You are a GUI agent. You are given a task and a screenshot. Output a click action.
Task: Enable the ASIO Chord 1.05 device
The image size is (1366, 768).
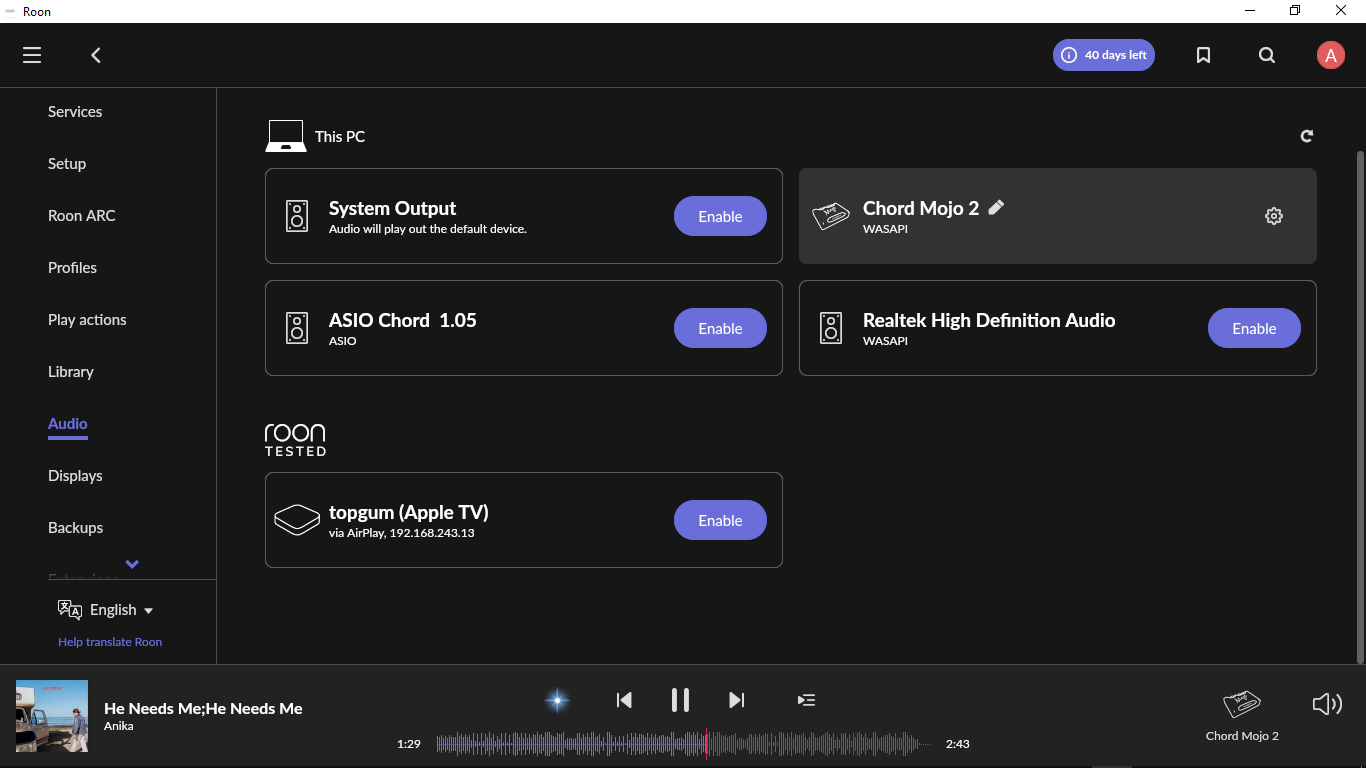[720, 328]
